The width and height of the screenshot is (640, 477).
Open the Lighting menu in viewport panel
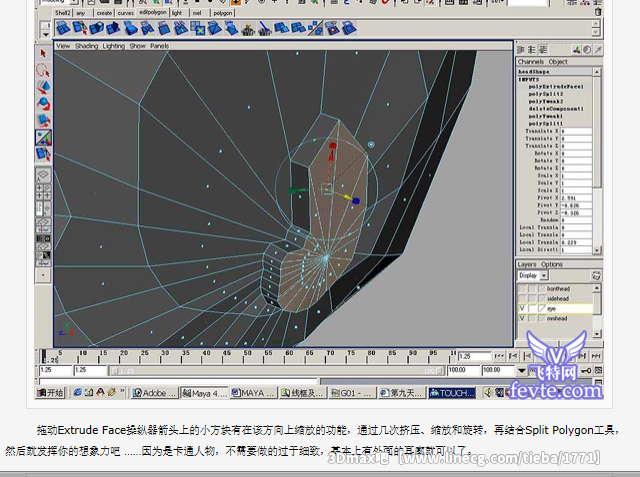(x=114, y=46)
